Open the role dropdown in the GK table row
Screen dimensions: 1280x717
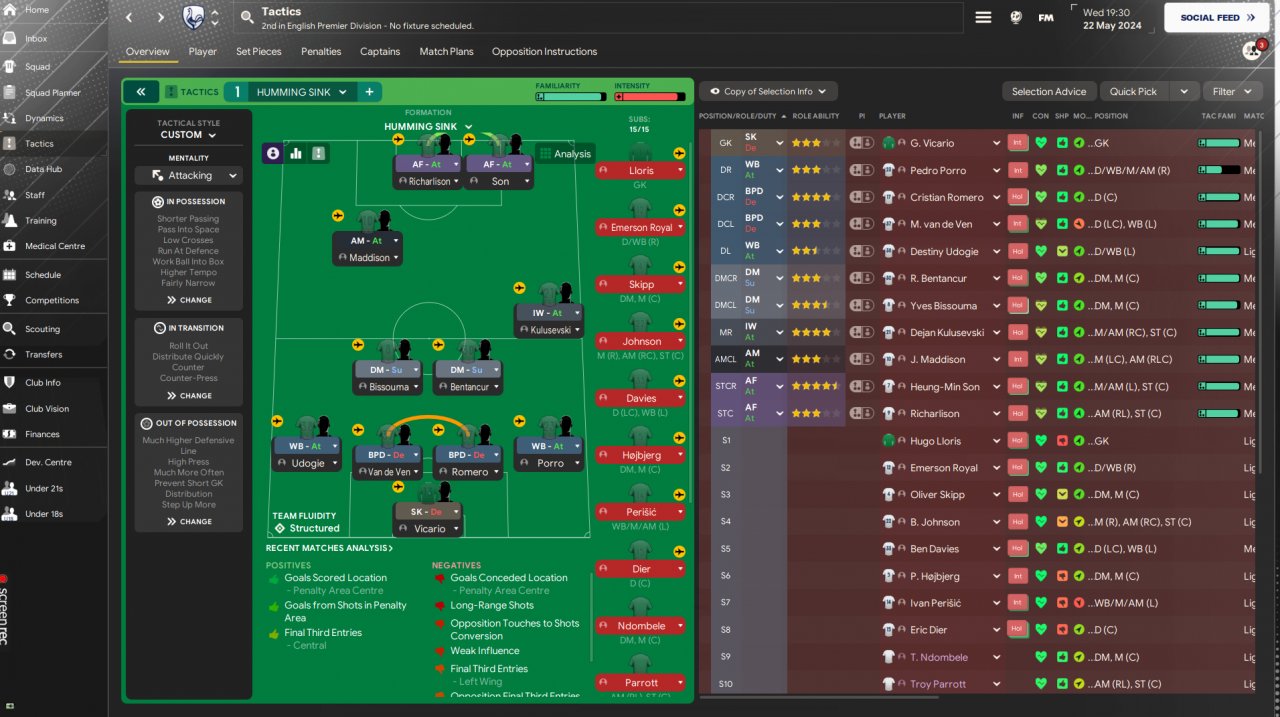(x=779, y=143)
